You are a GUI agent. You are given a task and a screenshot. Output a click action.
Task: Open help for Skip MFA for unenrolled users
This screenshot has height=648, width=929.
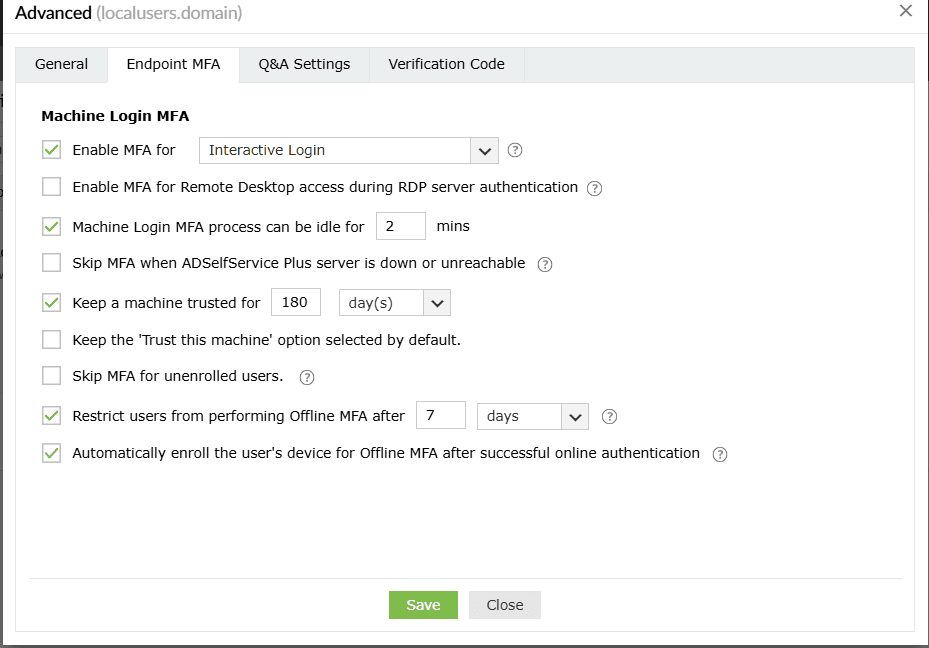(x=307, y=377)
